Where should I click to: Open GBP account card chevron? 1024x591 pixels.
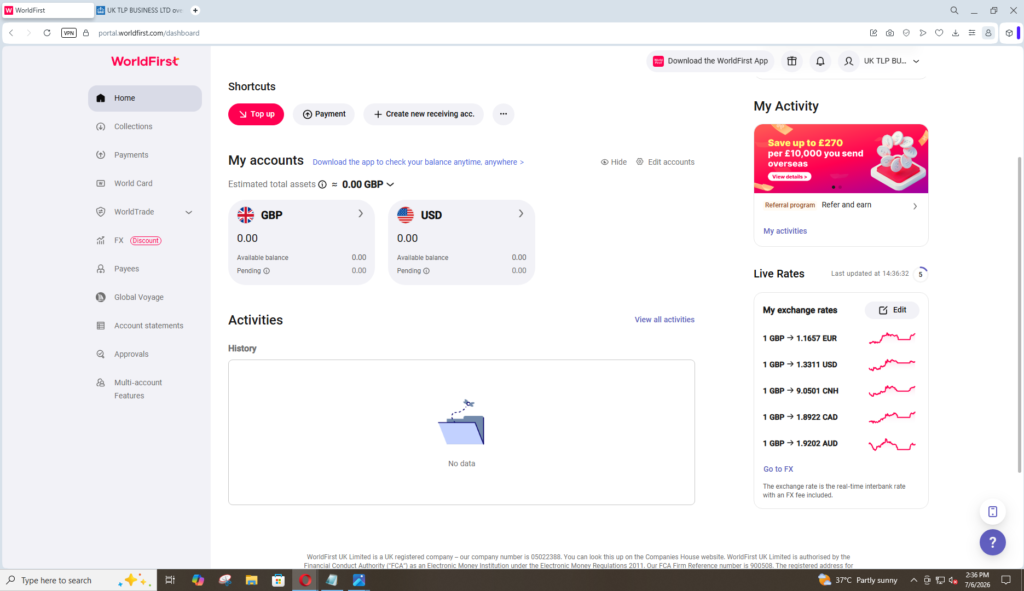pos(360,214)
